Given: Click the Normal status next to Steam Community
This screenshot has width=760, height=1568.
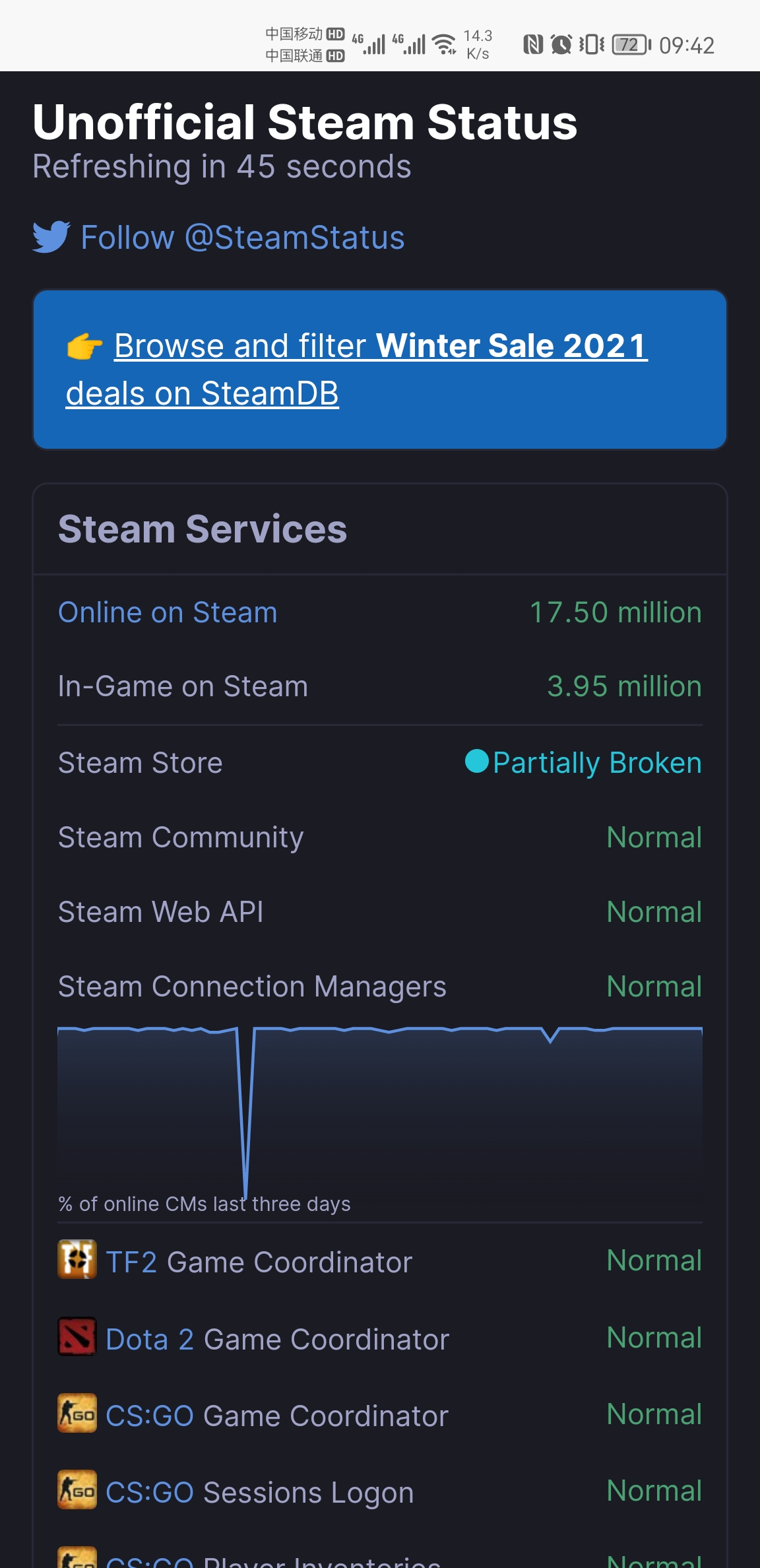Looking at the screenshot, I should 654,837.
